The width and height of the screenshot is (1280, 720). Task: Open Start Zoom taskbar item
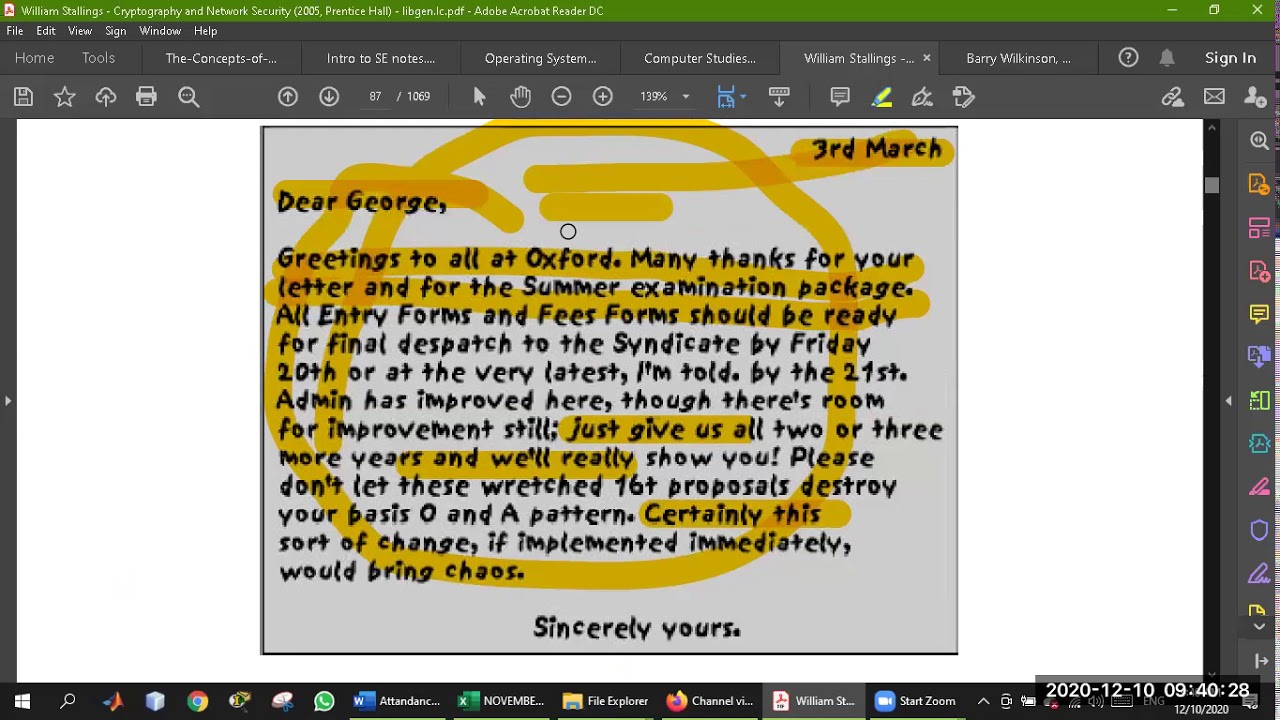point(916,701)
